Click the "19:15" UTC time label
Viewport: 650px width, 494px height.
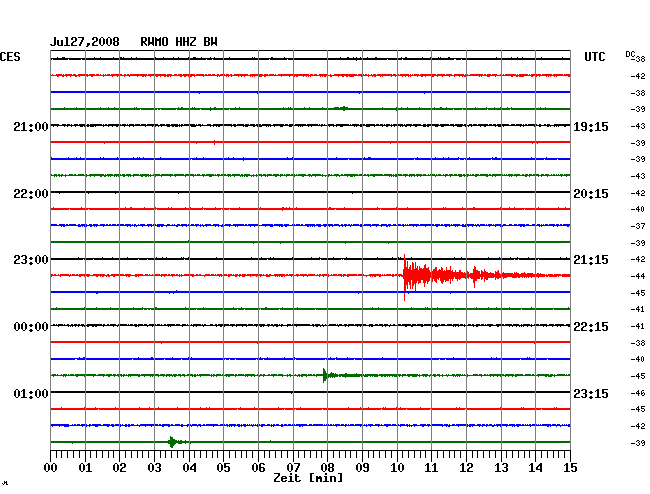coord(591,127)
